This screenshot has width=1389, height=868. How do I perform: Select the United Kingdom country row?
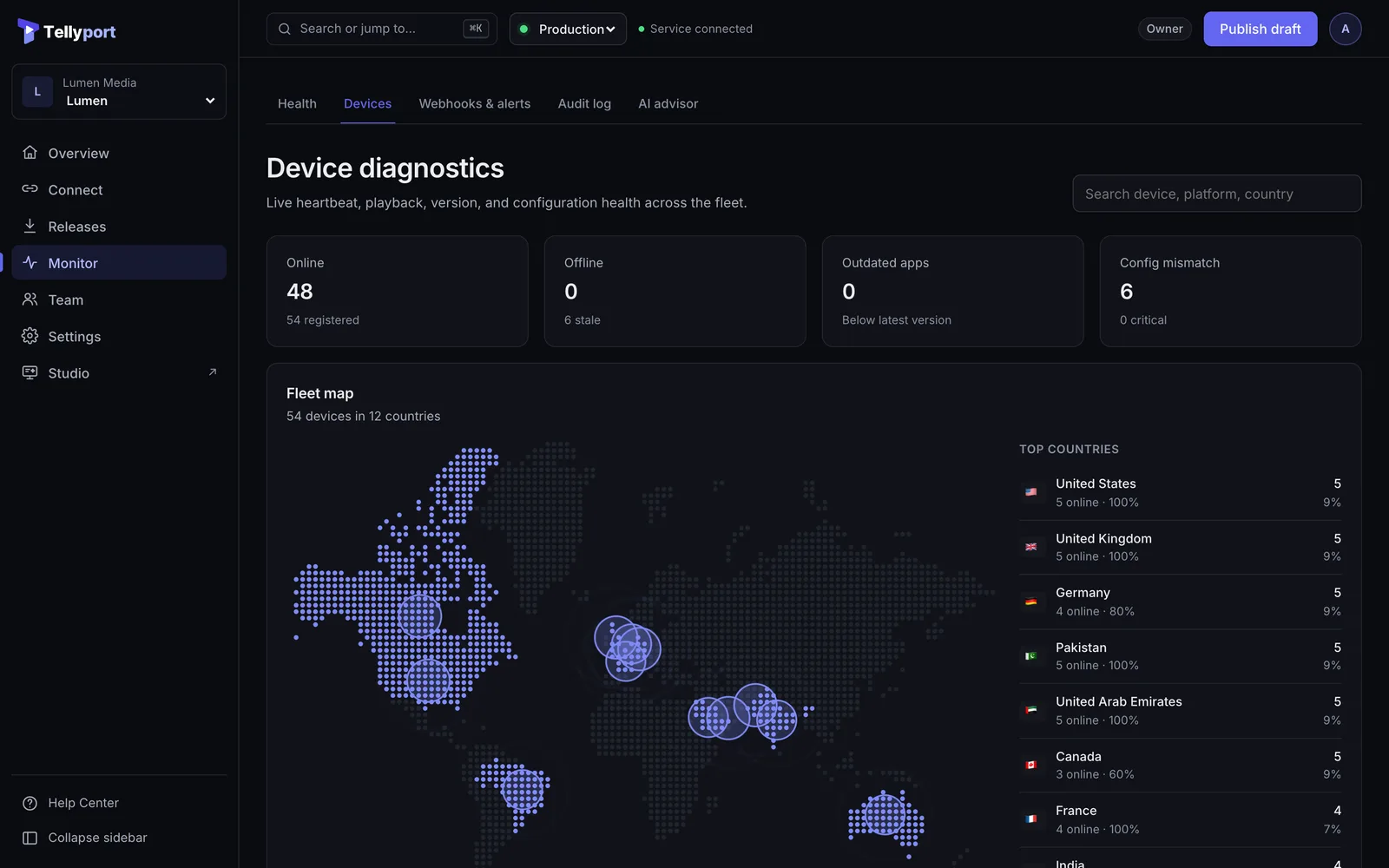(x=1181, y=547)
